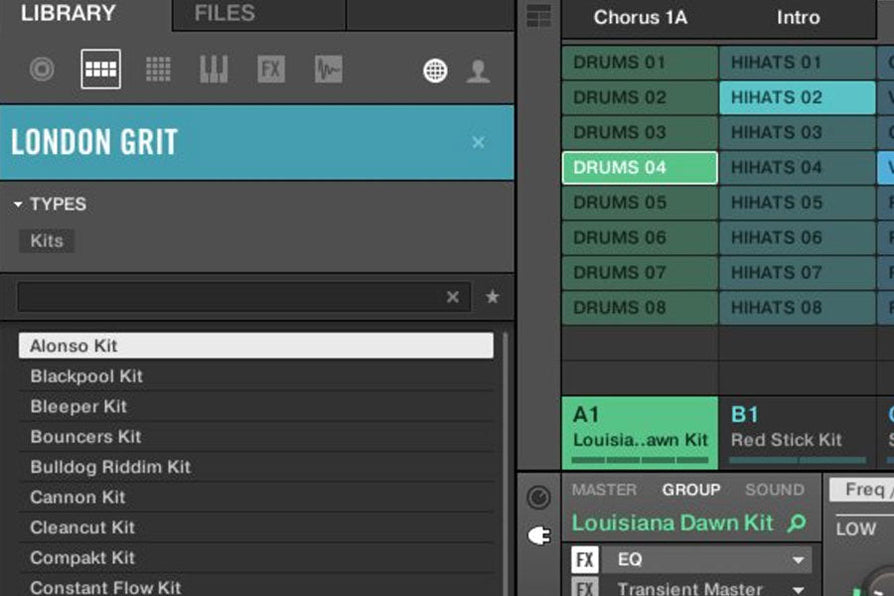Select the Sounds filter icon
The width and height of the screenshot is (894, 596).
(x=157, y=68)
